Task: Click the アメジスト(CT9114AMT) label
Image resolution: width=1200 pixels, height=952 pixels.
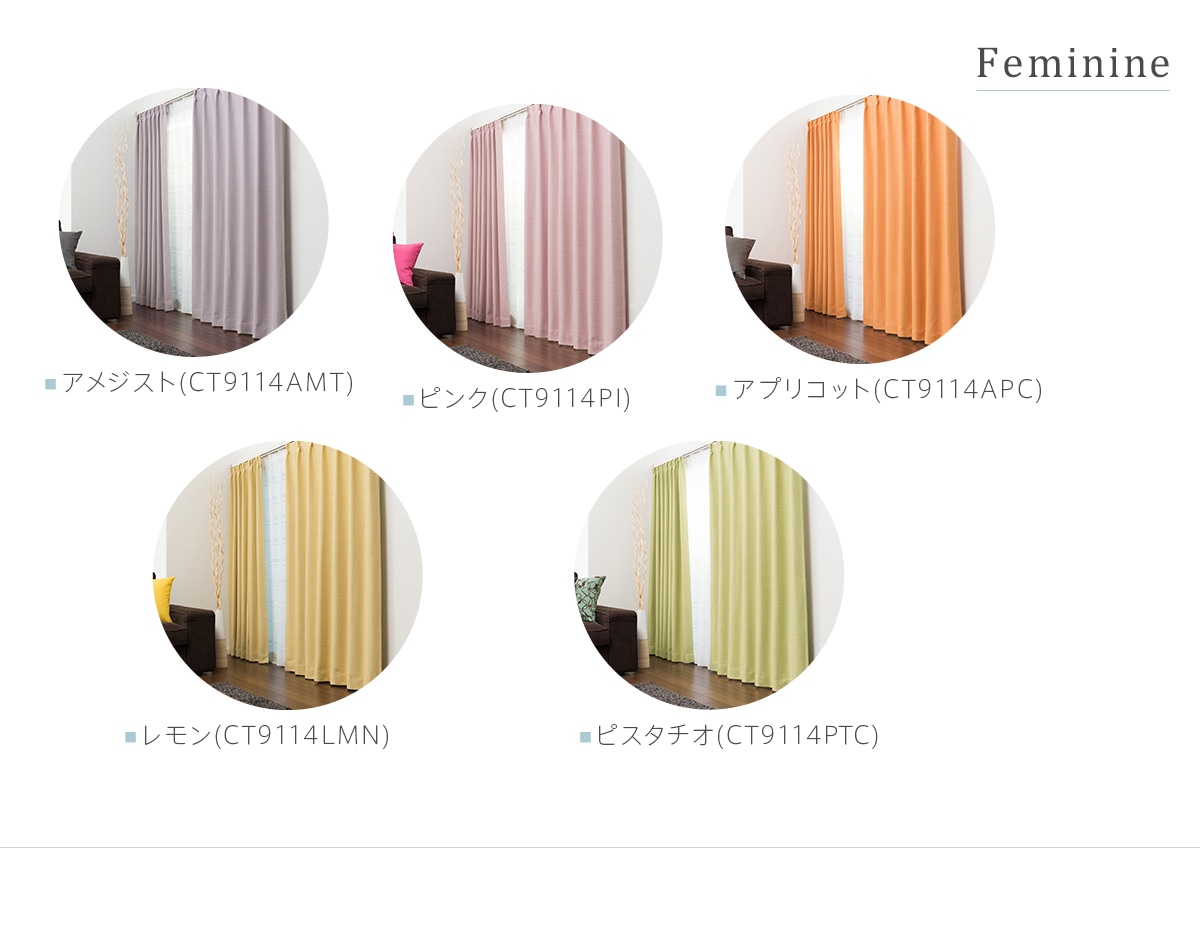Action: coord(208,383)
